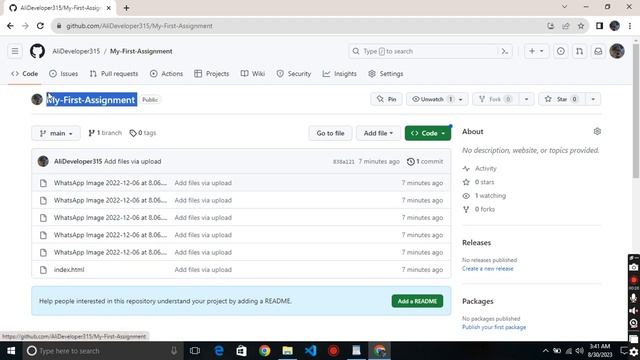Open Visual Studio Code from the taskbar
Image resolution: width=640 pixels, height=360 pixels.
click(x=311, y=351)
